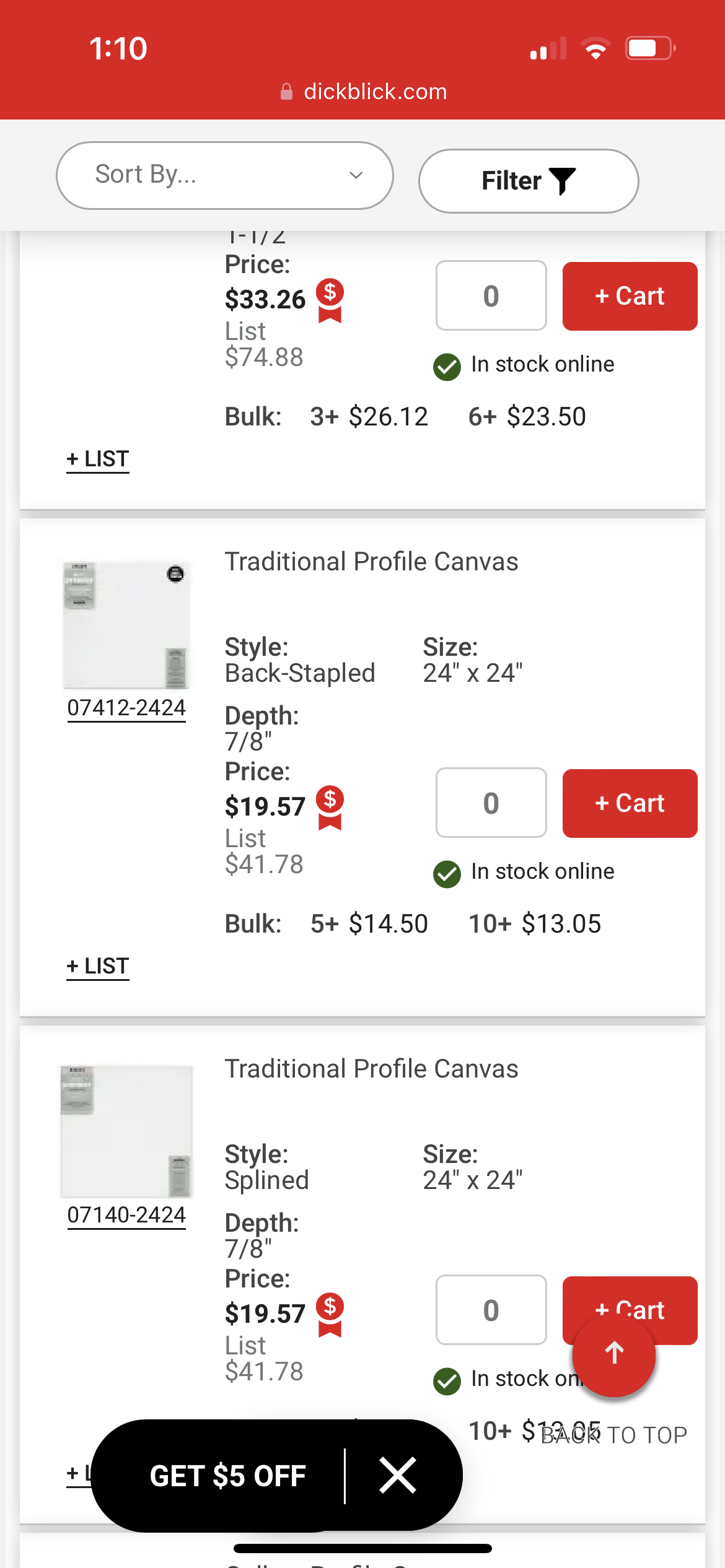Viewport: 725px width, 1568px height.
Task: Open the Sort By dropdown
Action: tap(225, 175)
